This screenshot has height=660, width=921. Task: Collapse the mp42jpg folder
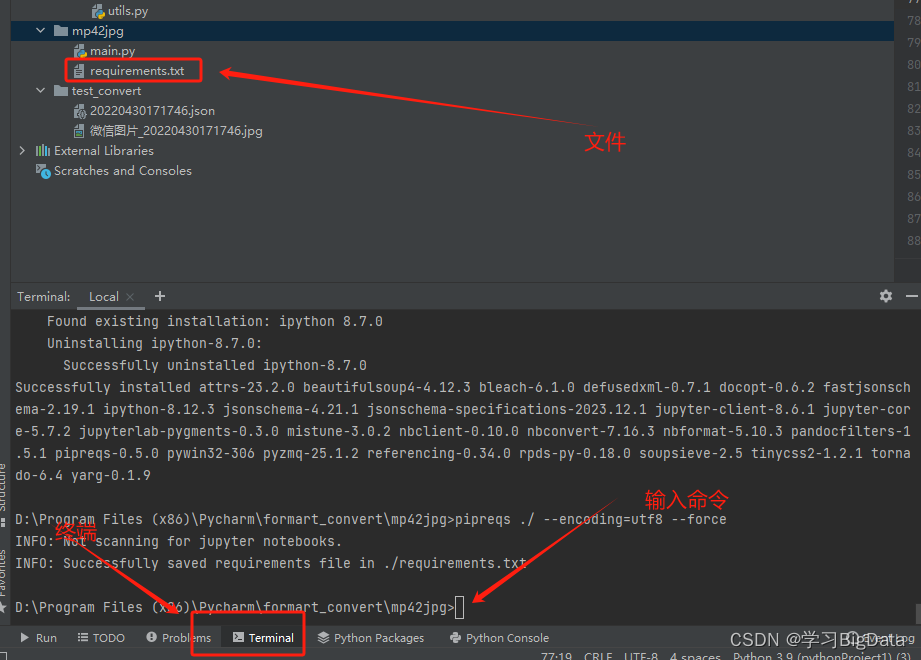click(x=41, y=31)
